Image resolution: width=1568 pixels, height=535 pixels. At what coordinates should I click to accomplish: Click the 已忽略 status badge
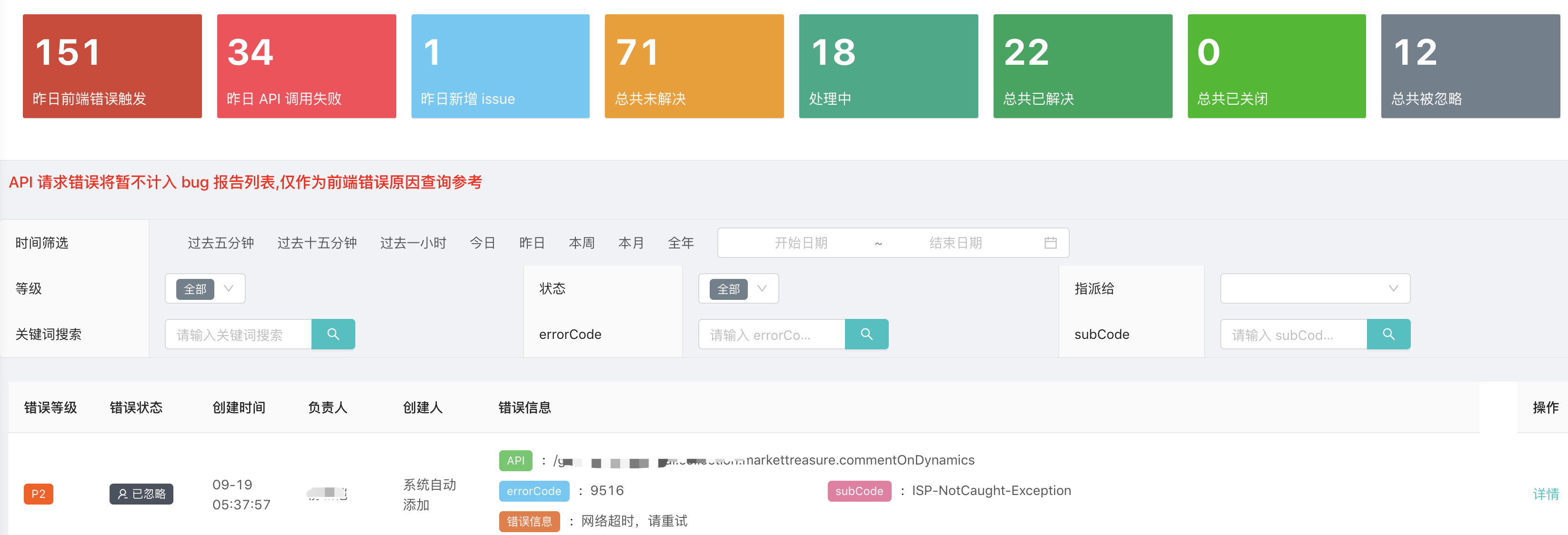141,494
